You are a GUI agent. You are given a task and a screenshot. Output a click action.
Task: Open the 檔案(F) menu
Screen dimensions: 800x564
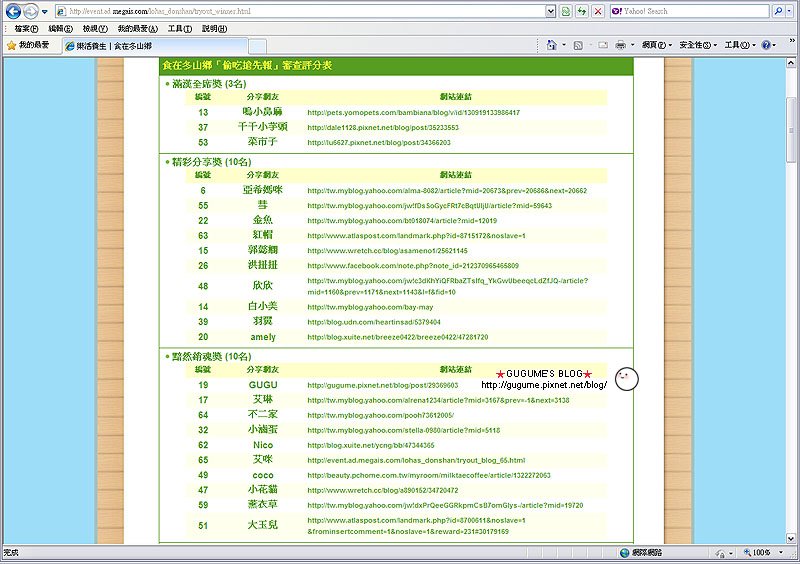point(26,29)
